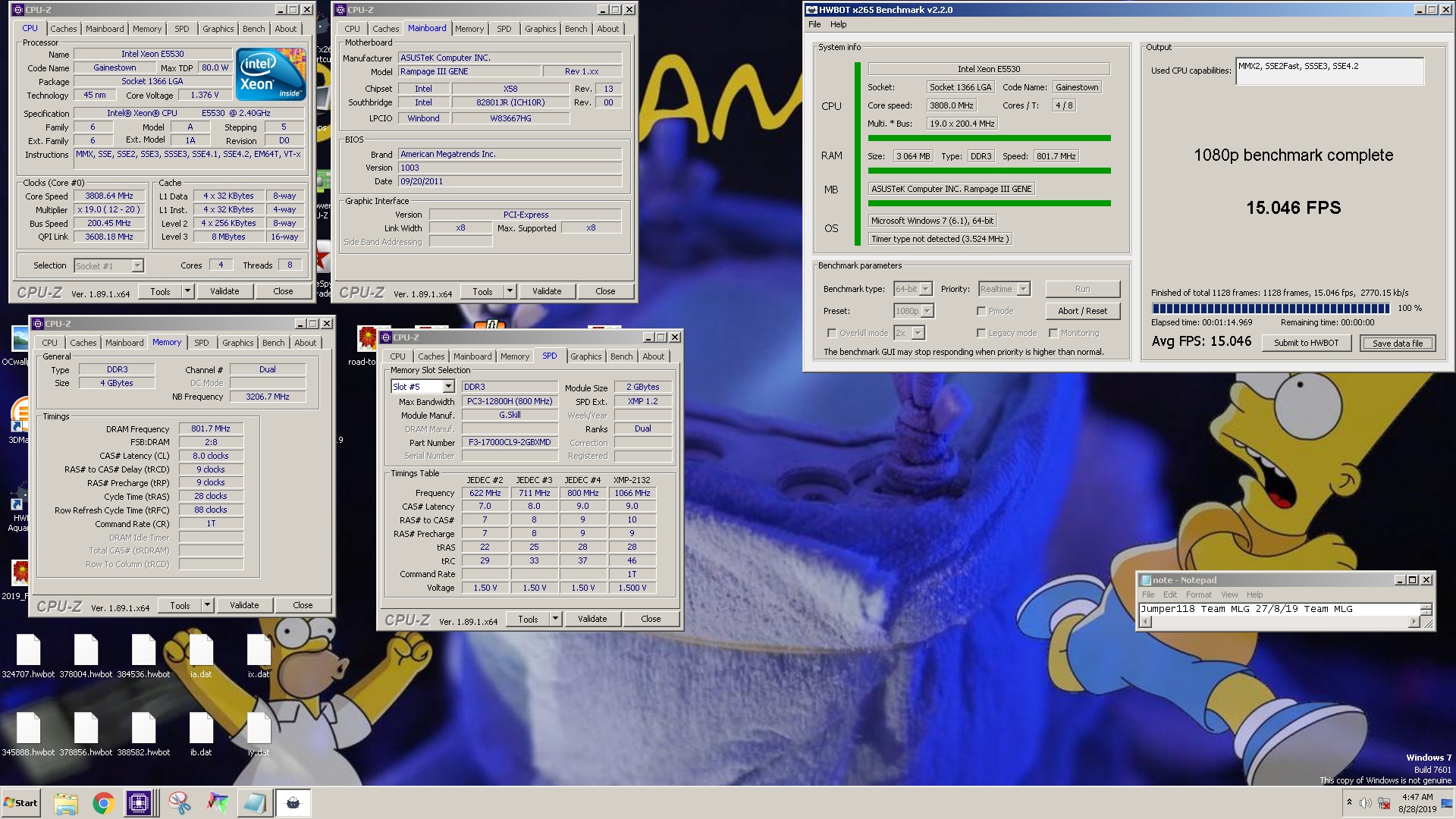Click Validate in the Memory CPU-Z window

244,605
